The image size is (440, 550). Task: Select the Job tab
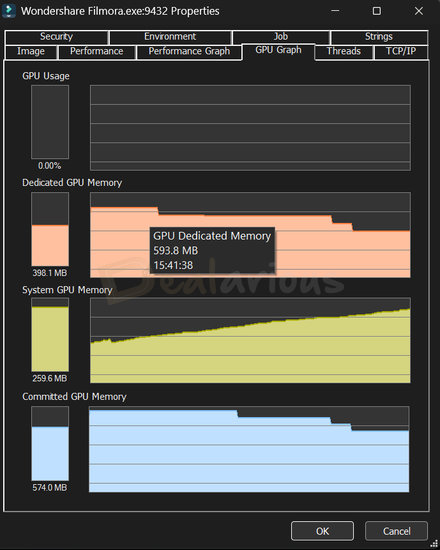281,37
